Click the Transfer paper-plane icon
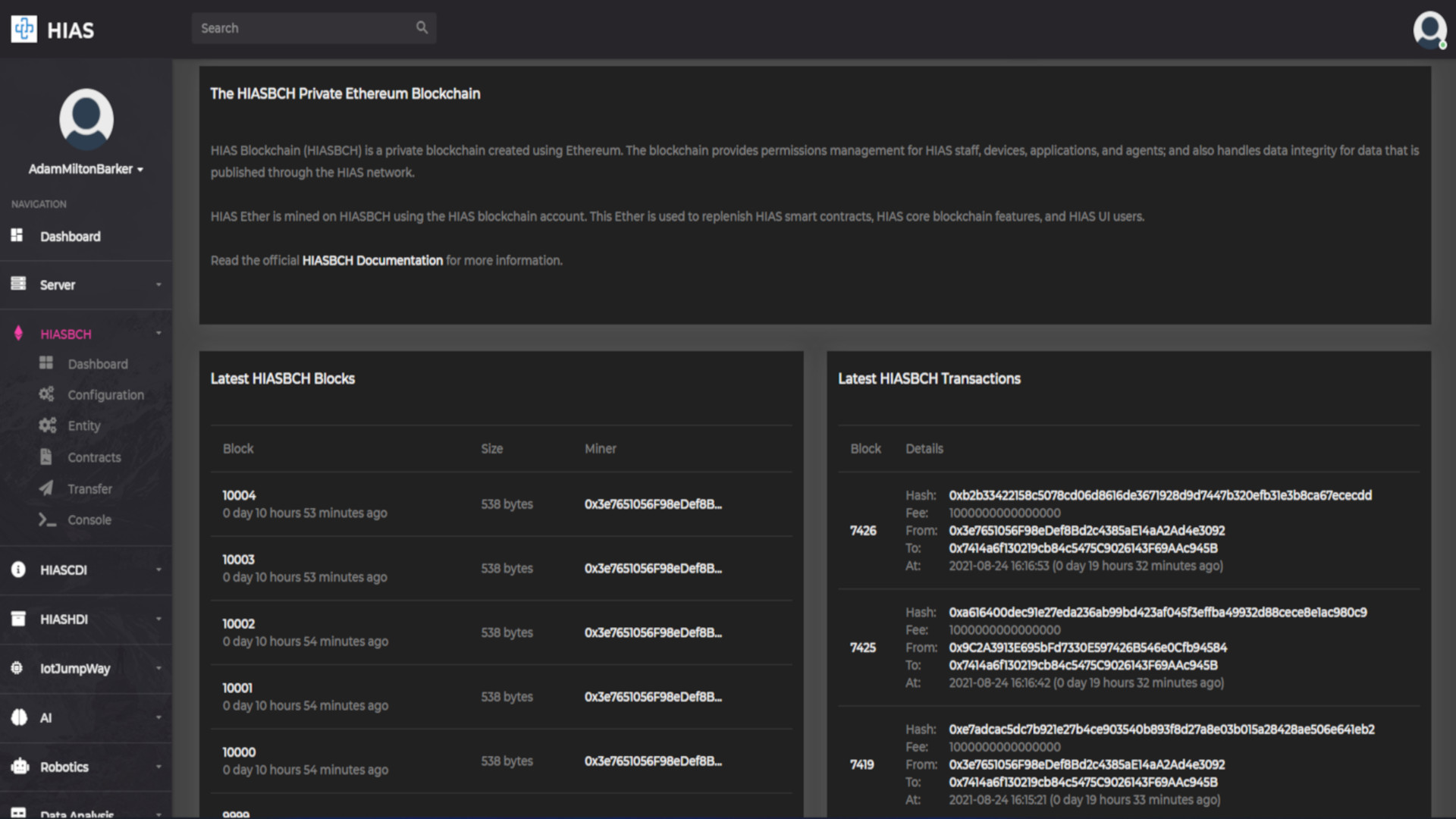 click(x=46, y=488)
